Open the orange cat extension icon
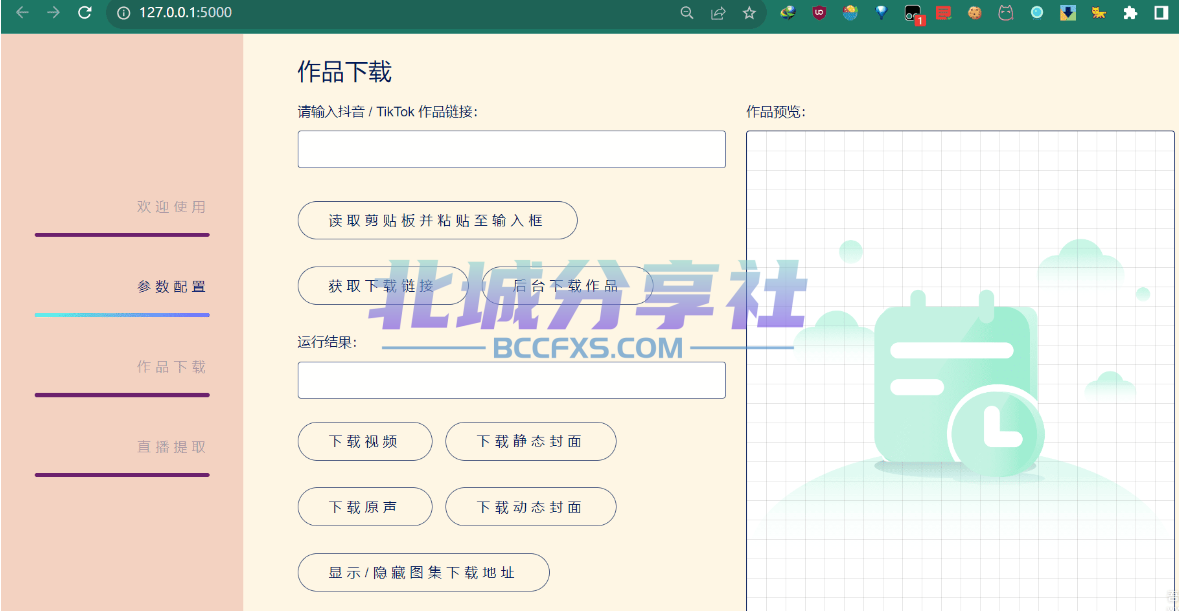1179x611 pixels. [1099, 13]
